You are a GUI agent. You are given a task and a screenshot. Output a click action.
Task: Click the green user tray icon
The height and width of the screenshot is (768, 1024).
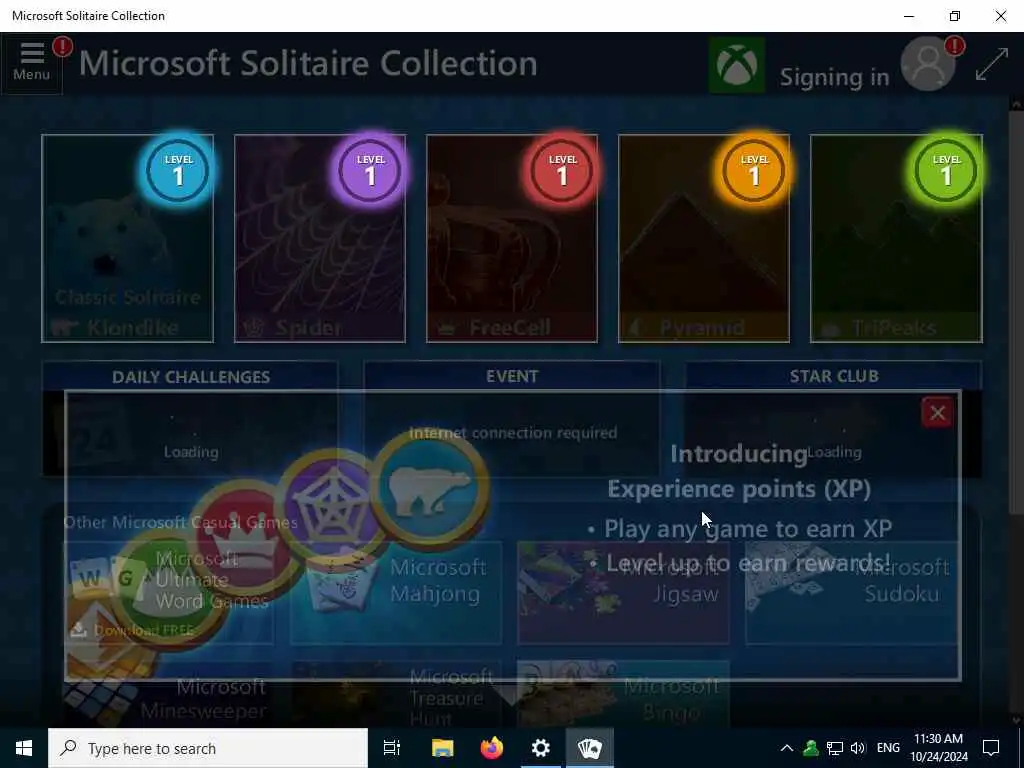(810, 748)
